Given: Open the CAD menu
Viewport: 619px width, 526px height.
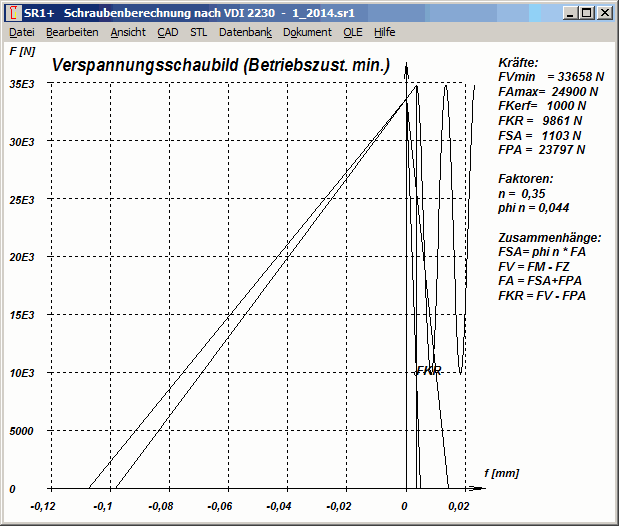Looking at the screenshot, I should click(x=168, y=32).
